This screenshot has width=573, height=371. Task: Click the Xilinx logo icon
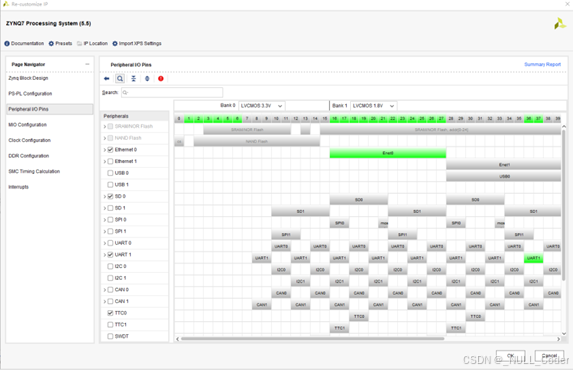click(x=559, y=24)
